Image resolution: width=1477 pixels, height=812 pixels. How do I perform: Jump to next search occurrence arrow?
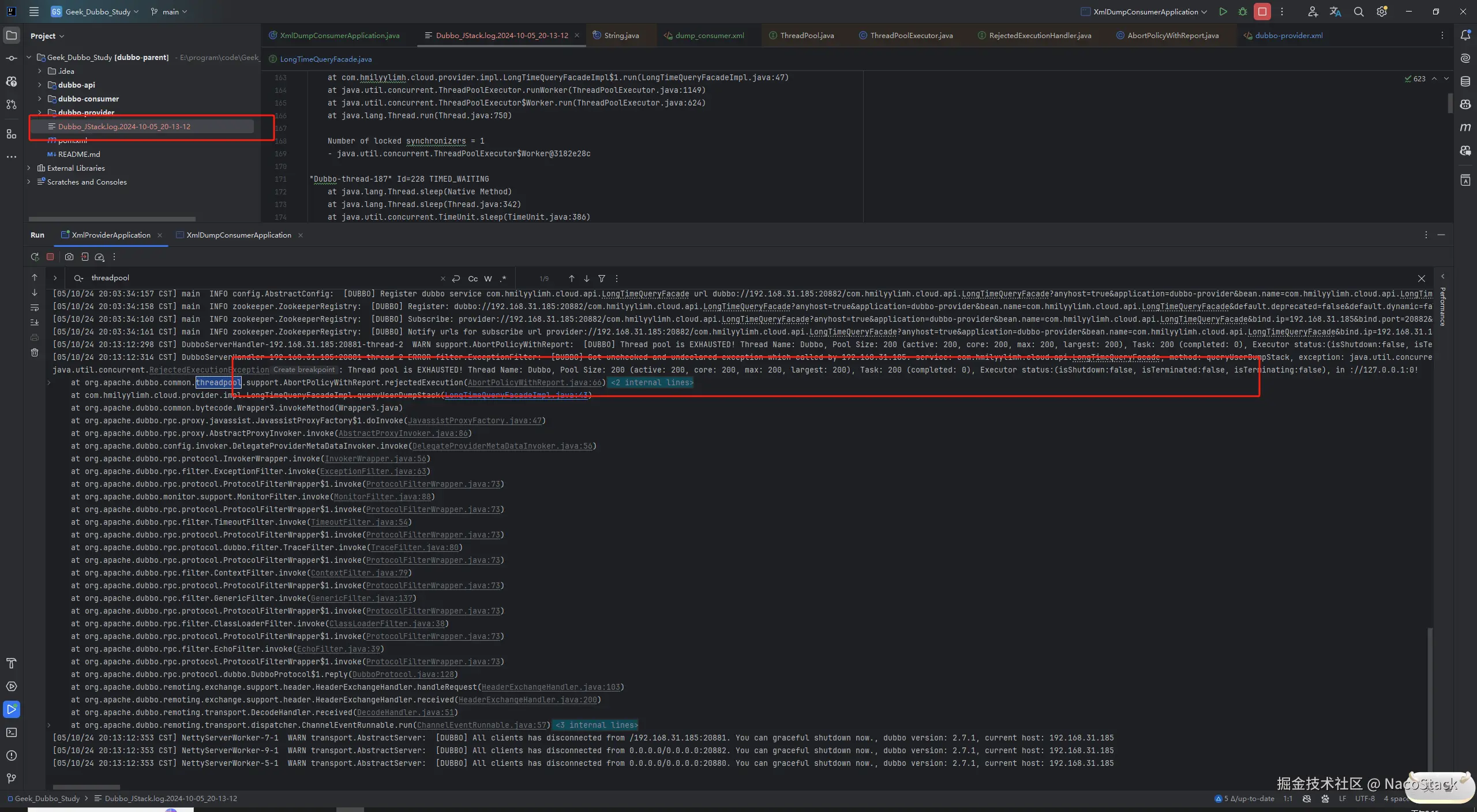point(587,279)
